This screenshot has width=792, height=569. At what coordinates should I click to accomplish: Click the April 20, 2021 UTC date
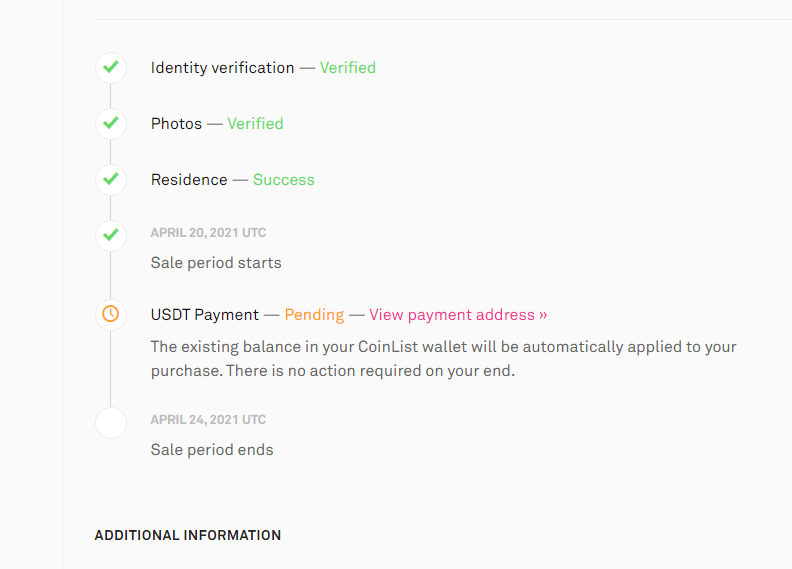pos(208,233)
